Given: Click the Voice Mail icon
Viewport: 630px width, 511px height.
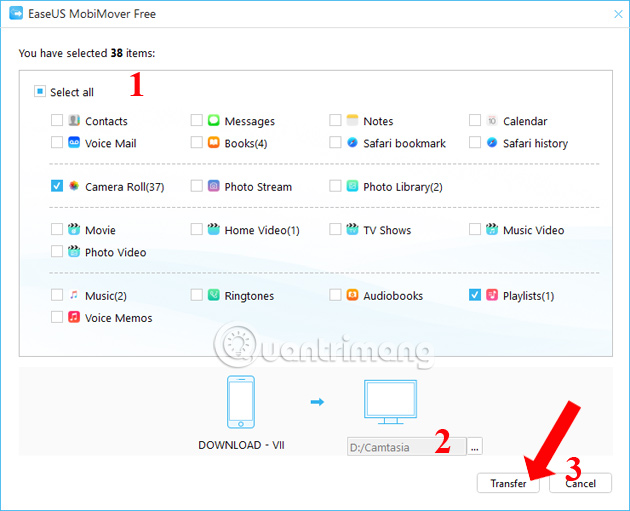Looking at the screenshot, I should click(74, 142).
